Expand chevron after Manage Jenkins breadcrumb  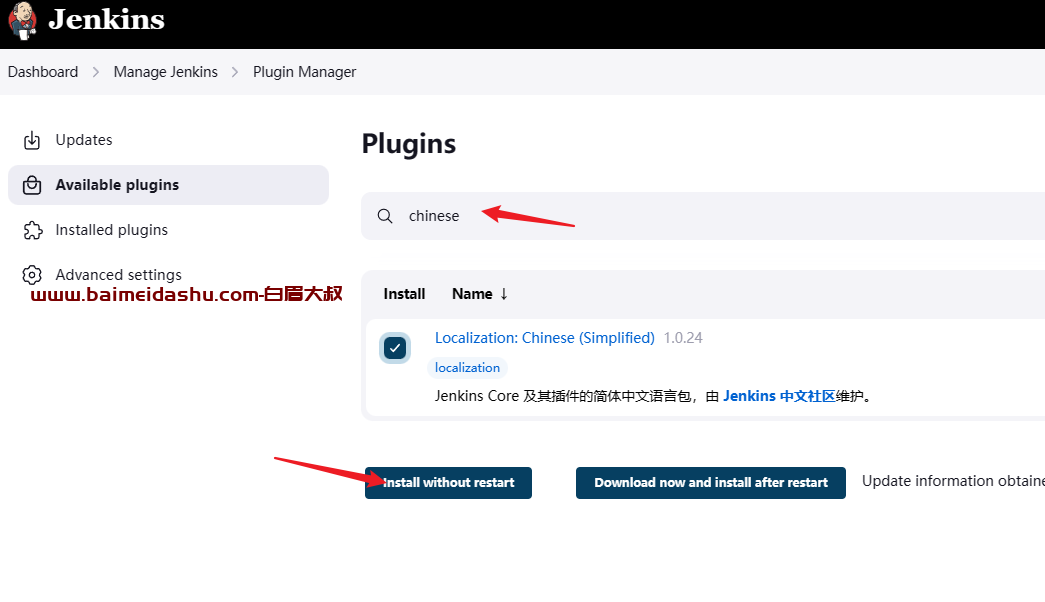[x=235, y=72]
